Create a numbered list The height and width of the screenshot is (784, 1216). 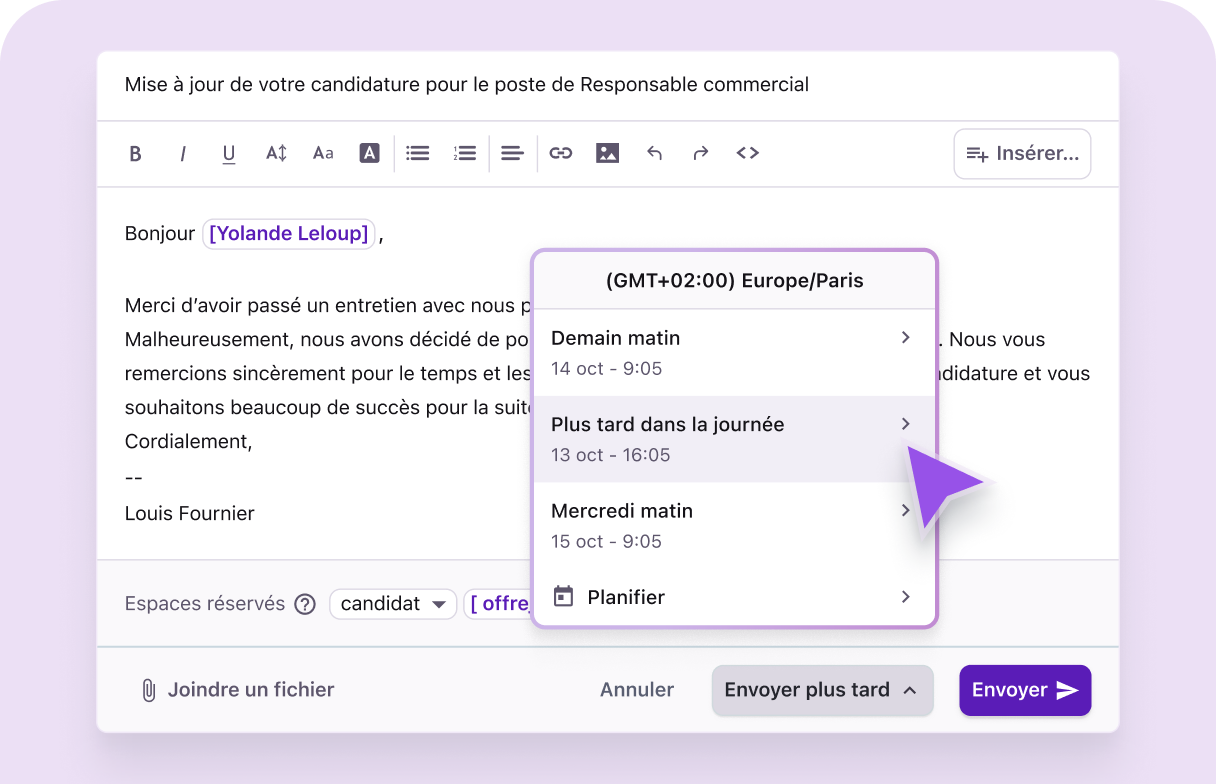[x=464, y=153]
